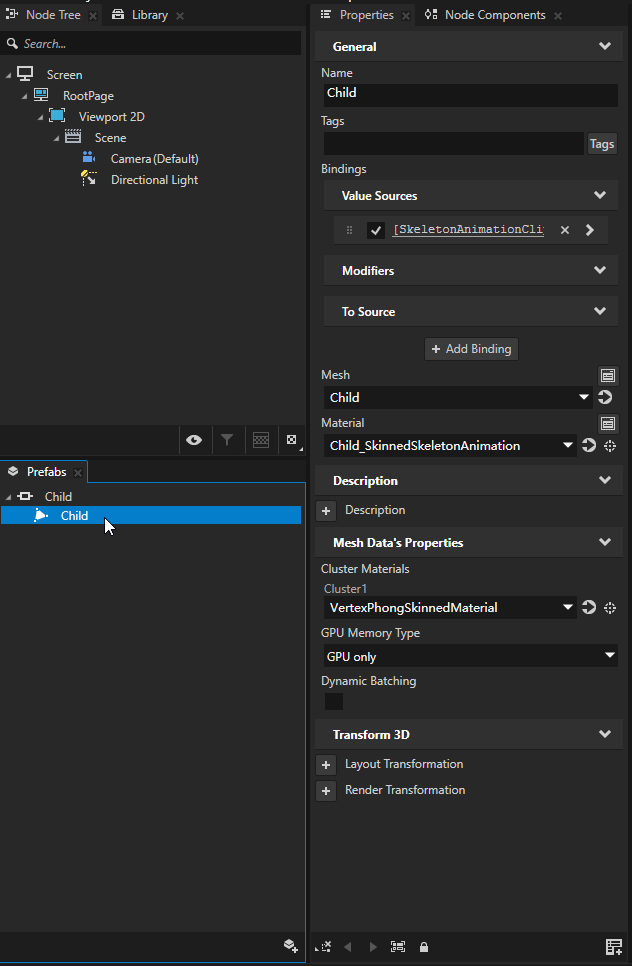Viewport: 632px width, 966px height.
Task: Click the Child prefab root icon
Action: point(25,496)
